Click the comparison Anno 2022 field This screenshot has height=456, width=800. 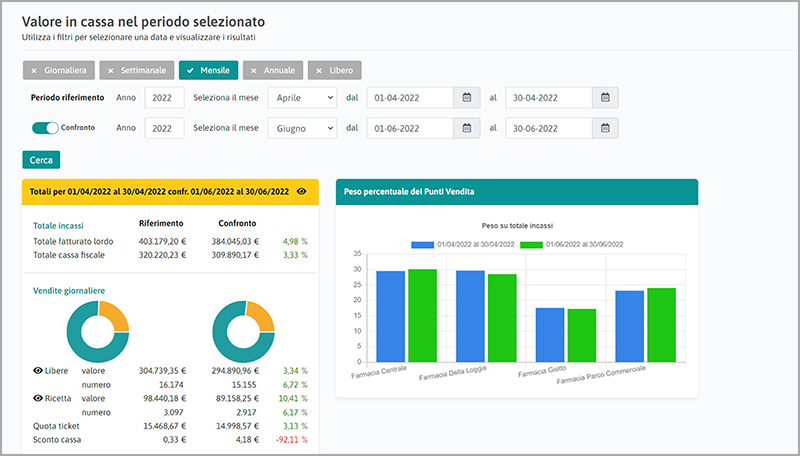pyautogui.click(x=164, y=128)
